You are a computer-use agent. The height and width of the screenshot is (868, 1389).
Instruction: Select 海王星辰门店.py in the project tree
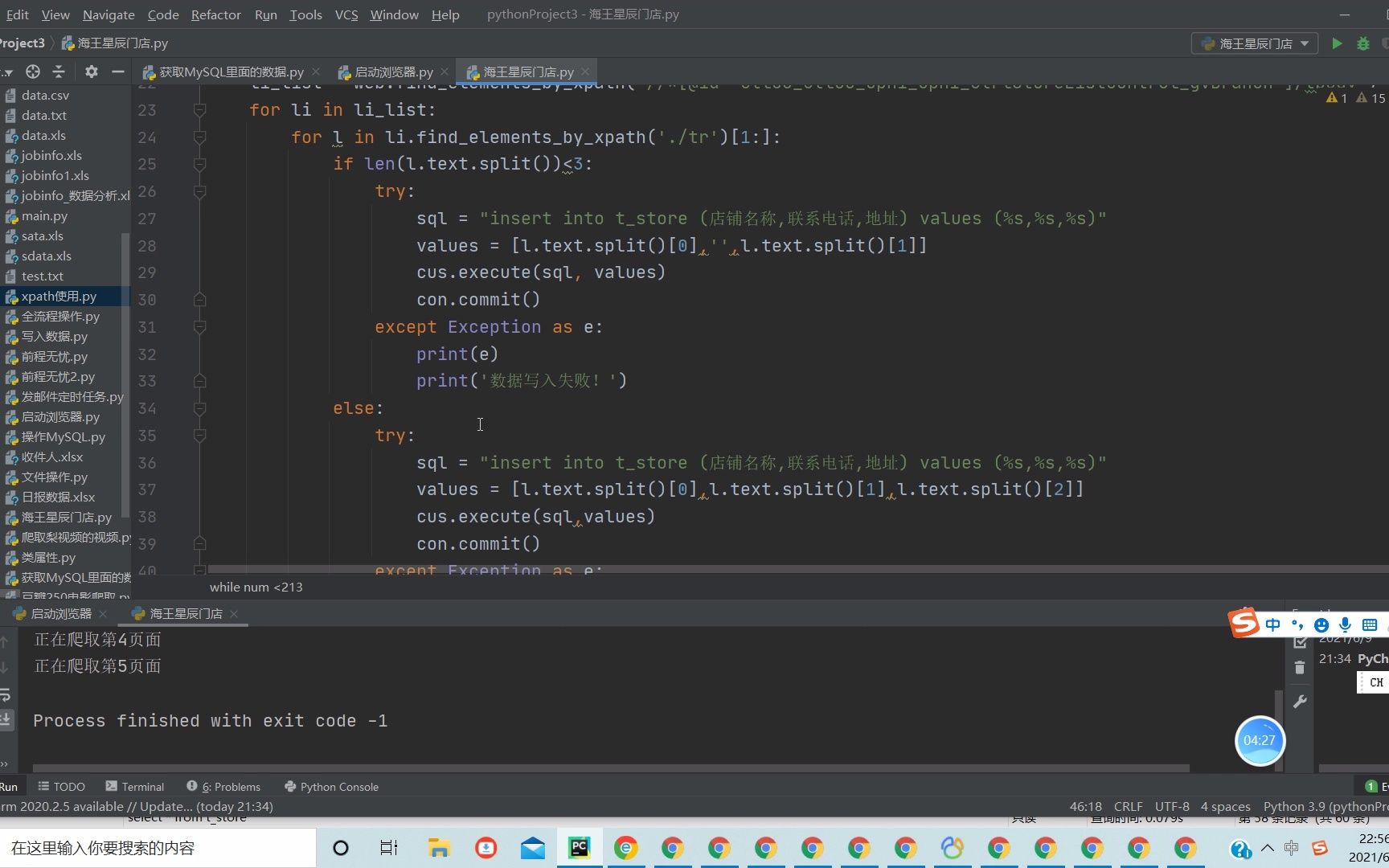66,517
